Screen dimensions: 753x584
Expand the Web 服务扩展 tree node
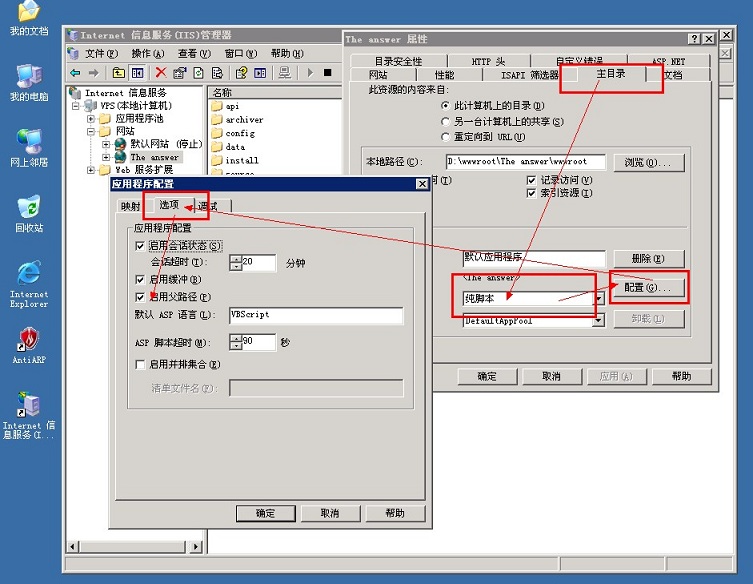(91, 170)
